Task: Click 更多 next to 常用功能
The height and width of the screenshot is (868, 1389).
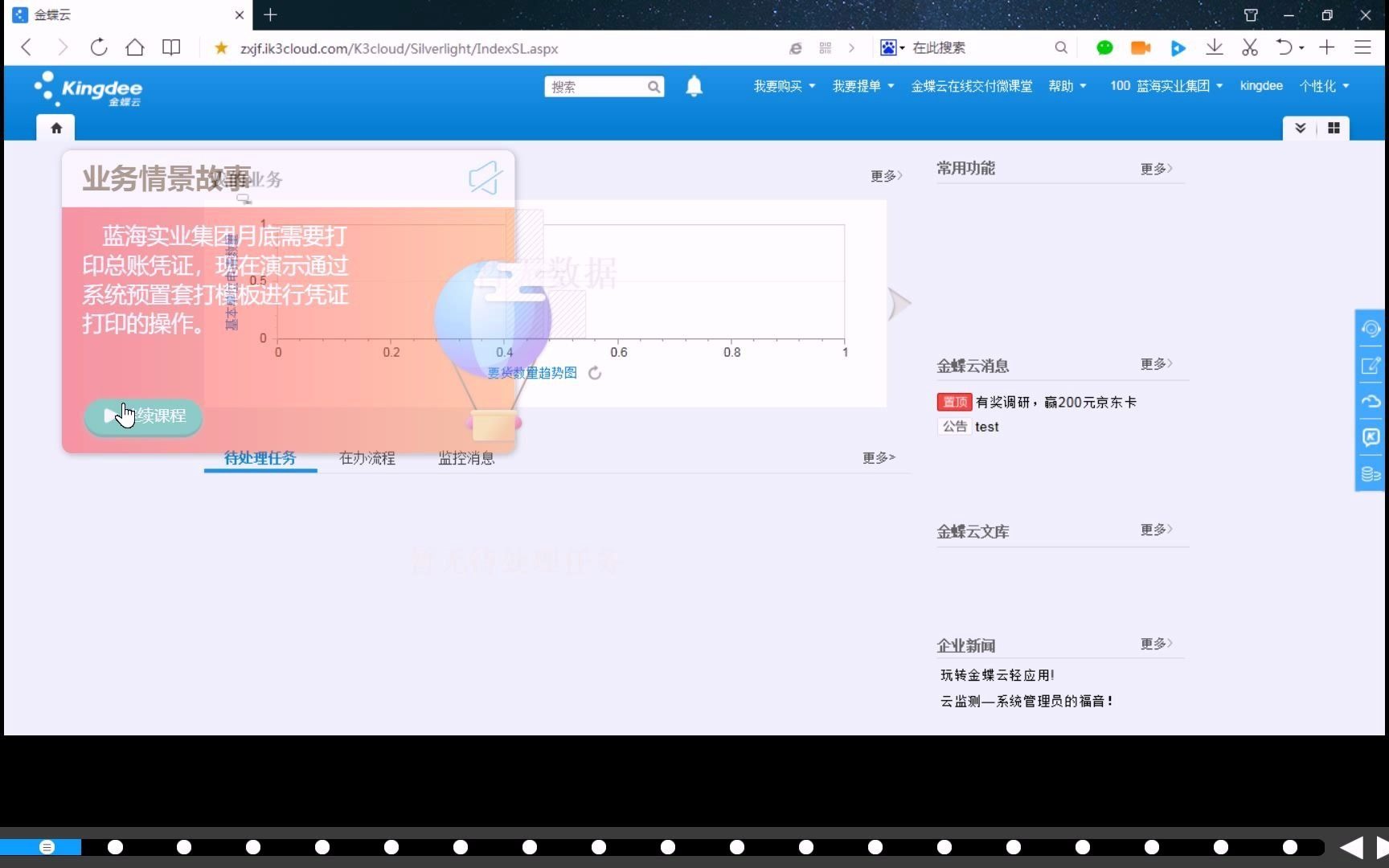Action: pyautogui.click(x=1156, y=169)
